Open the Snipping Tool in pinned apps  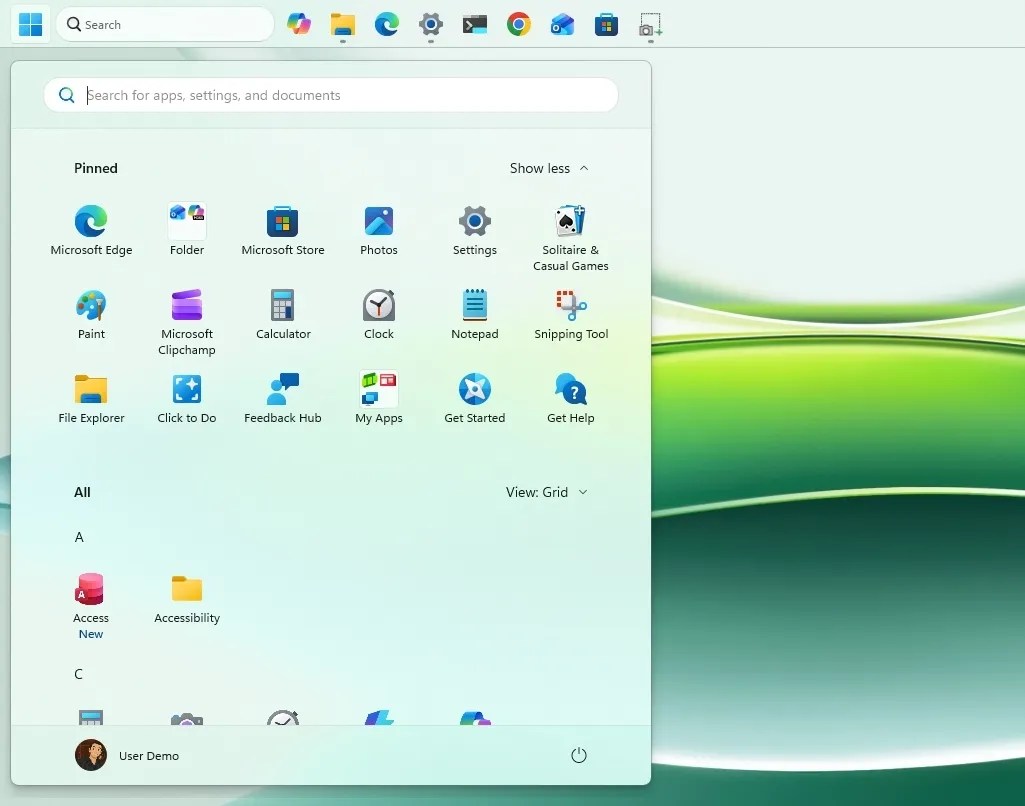click(571, 314)
